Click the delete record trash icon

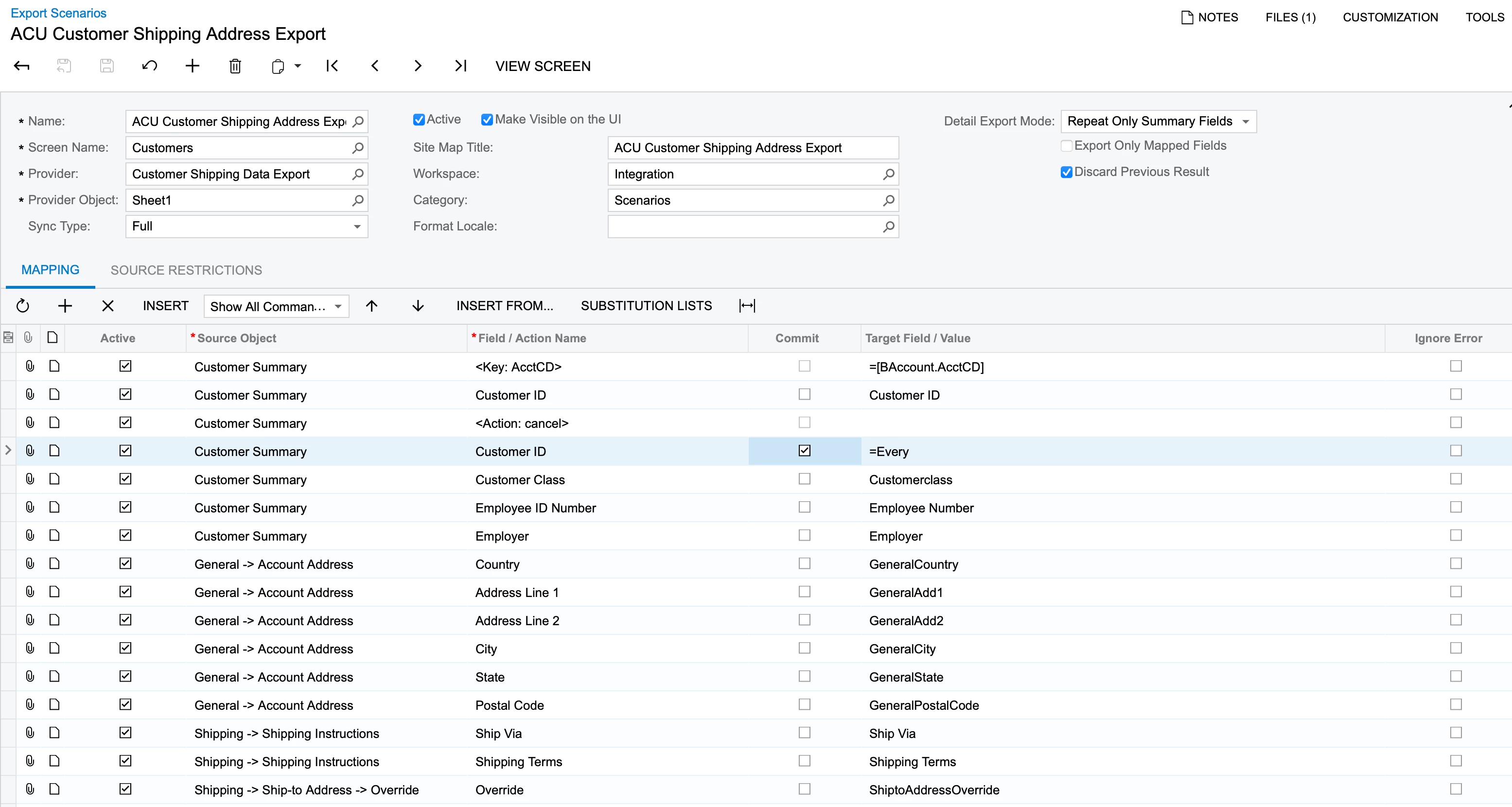[235, 66]
